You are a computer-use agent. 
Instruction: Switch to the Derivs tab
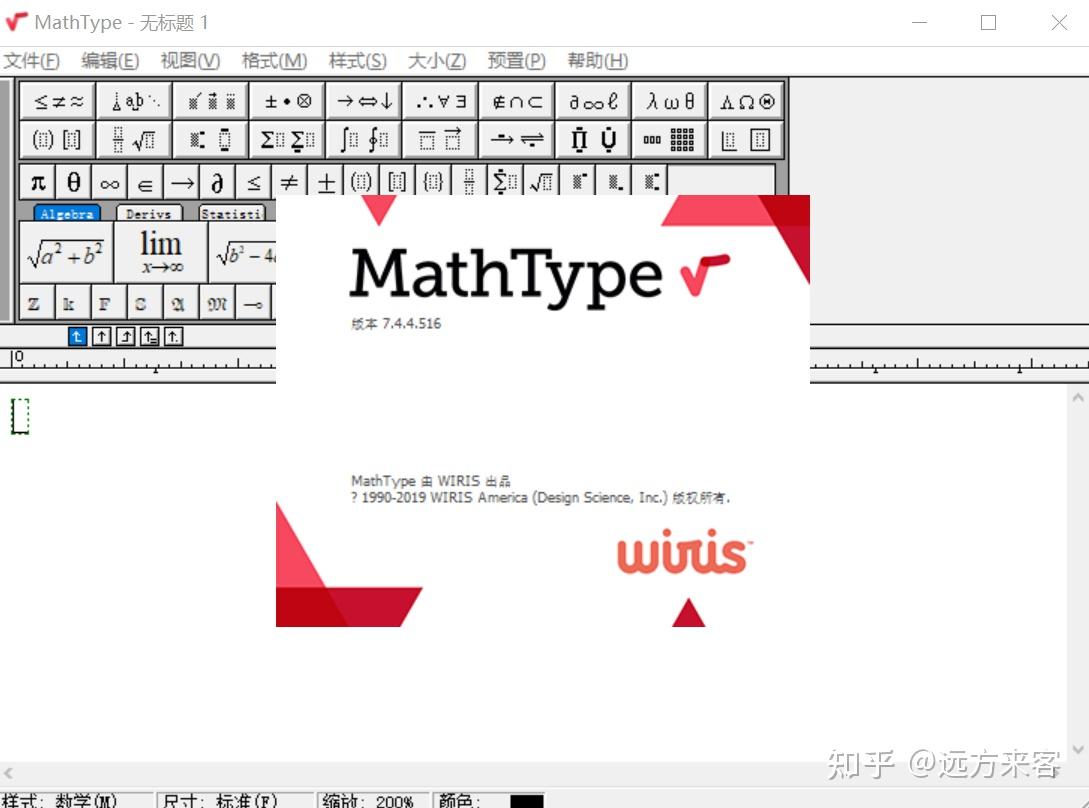147,212
